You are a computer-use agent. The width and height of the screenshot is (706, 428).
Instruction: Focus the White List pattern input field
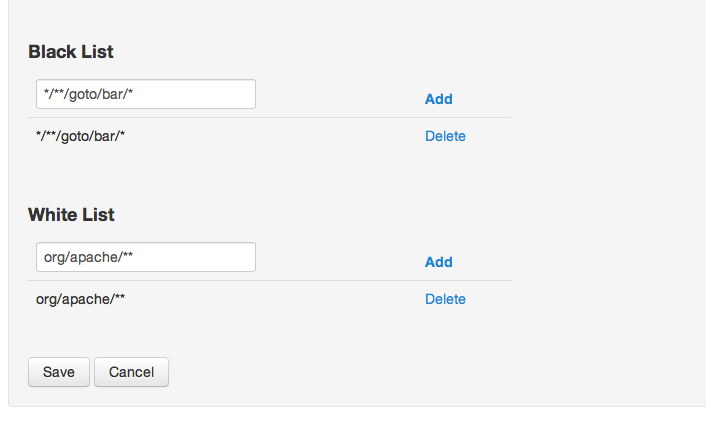pyautogui.click(x=145, y=257)
